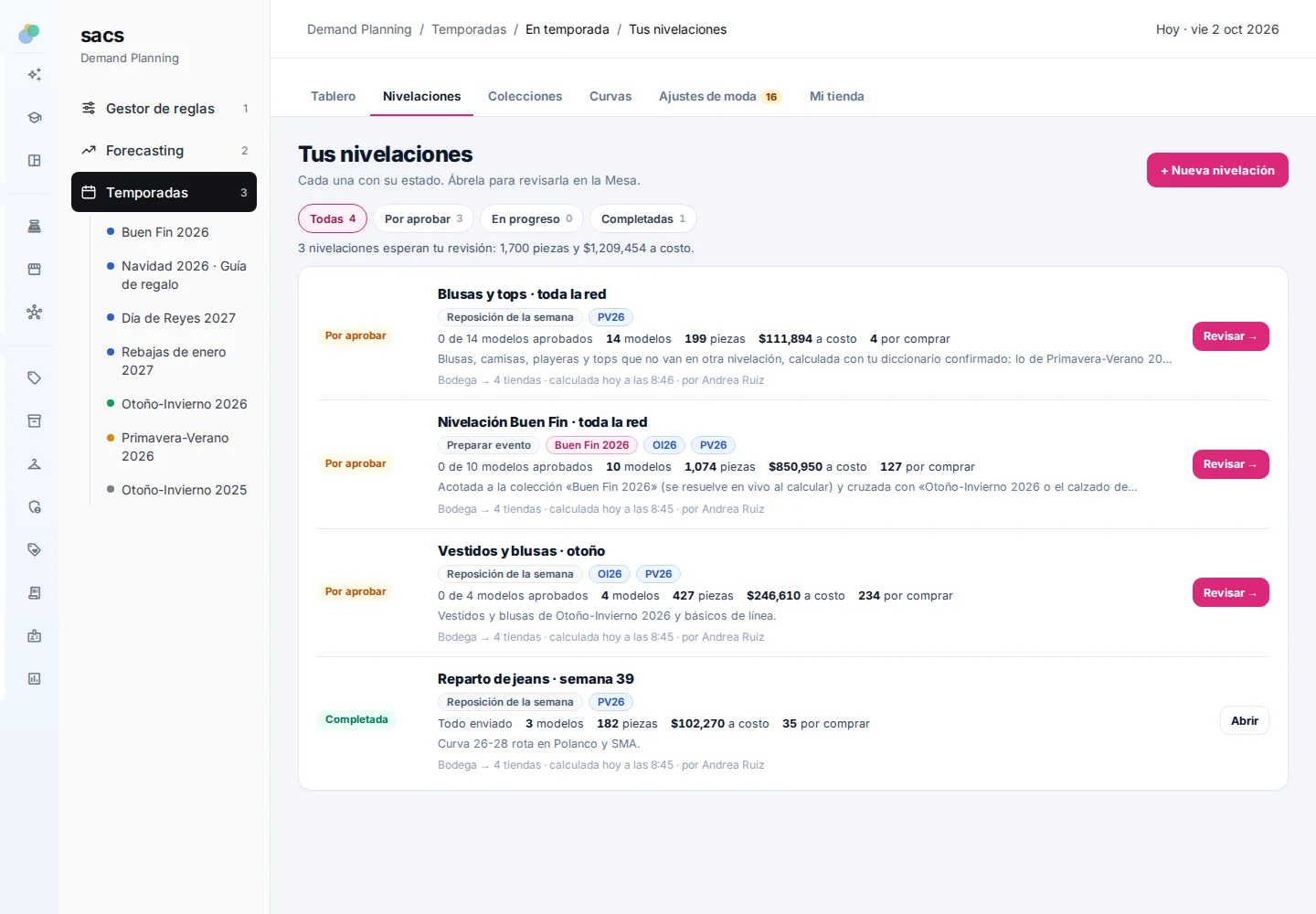The height and width of the screenshot is (914, 1316).
Task: Filter list by Por aprobar chip
Action: tap(423, 218)
